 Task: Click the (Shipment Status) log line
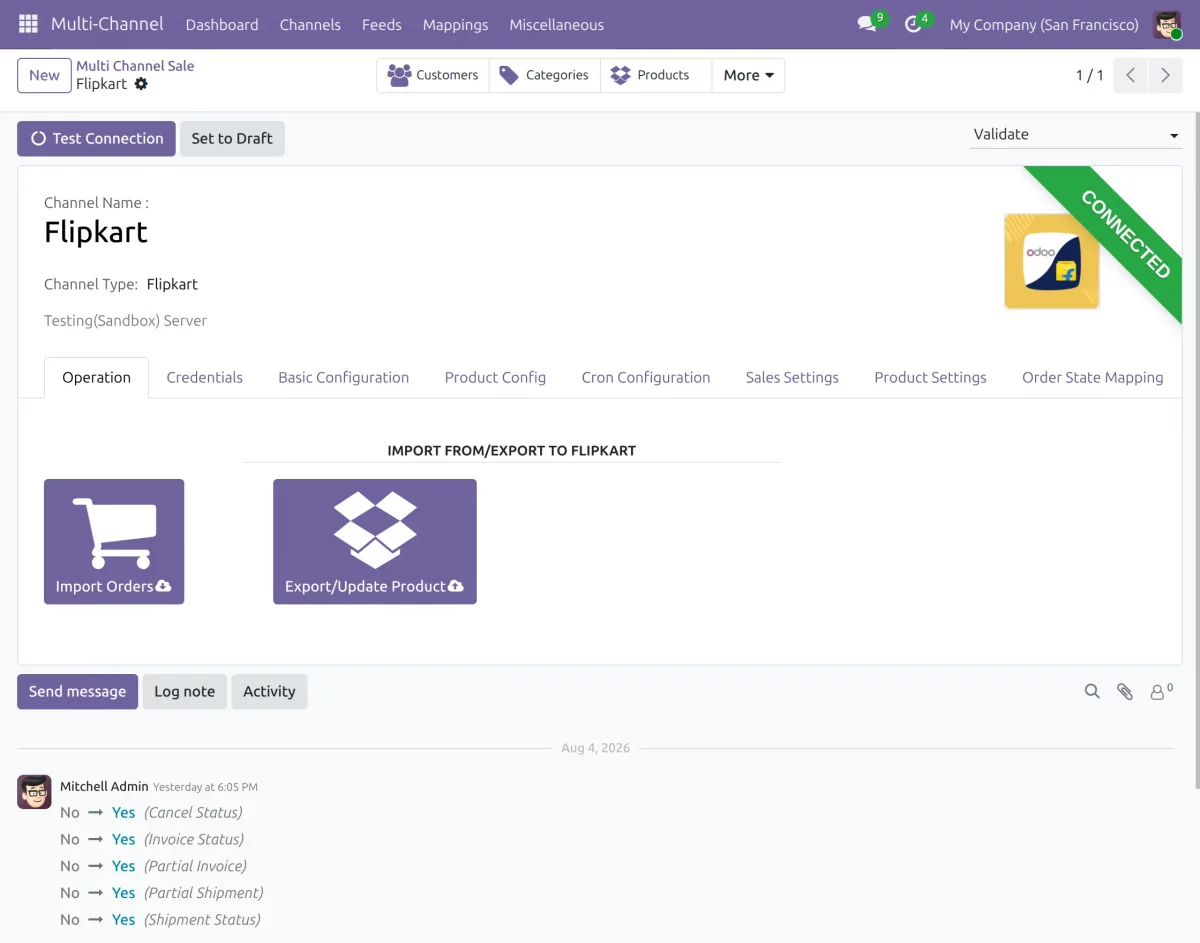click(202, 920)
